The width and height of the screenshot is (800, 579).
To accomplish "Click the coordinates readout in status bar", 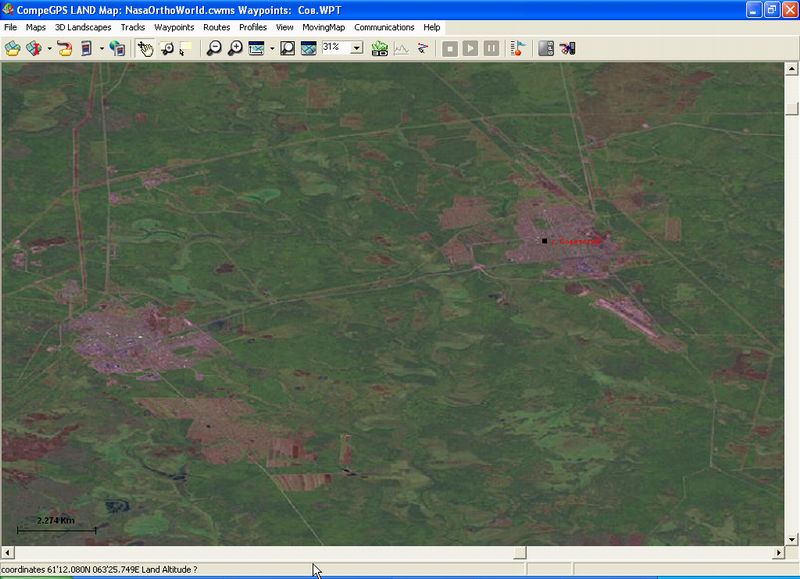I will coord(99,569).
